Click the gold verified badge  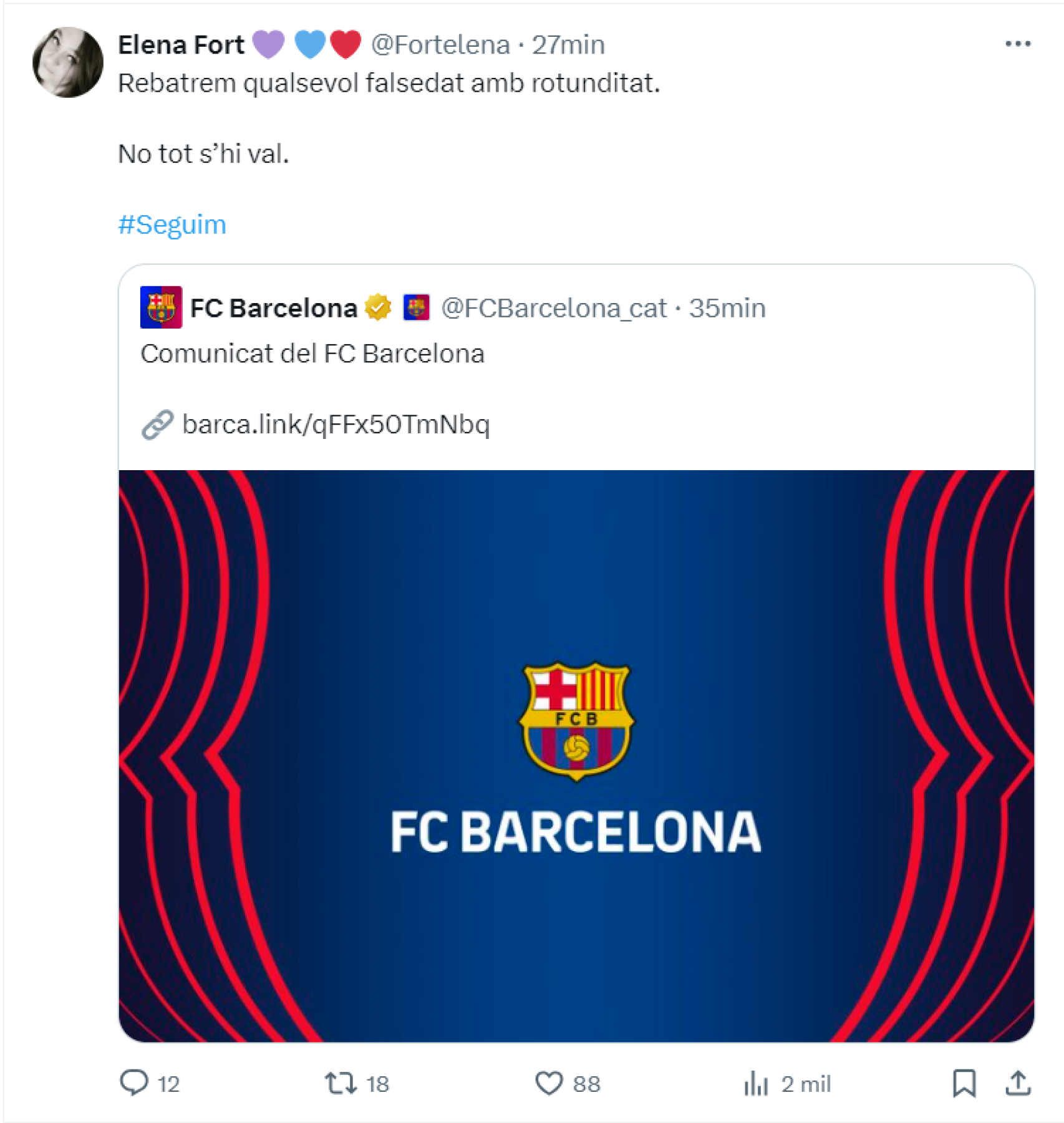pos(378,307)
